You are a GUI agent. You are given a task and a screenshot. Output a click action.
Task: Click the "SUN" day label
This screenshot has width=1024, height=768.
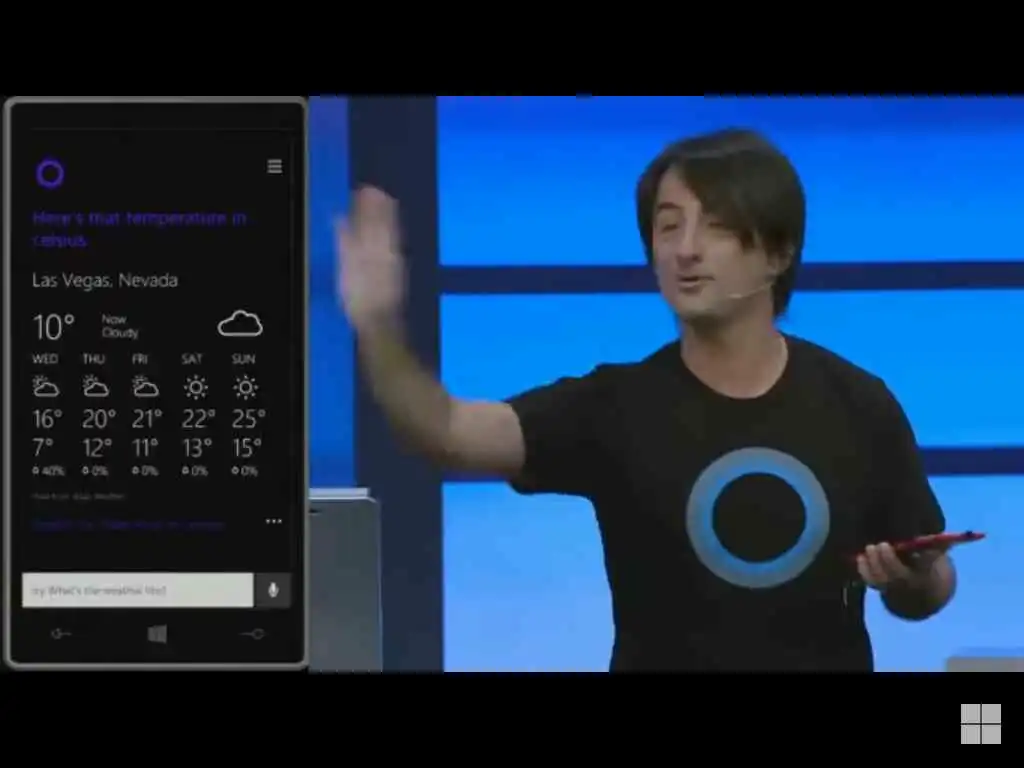click(x=243, y=359)
